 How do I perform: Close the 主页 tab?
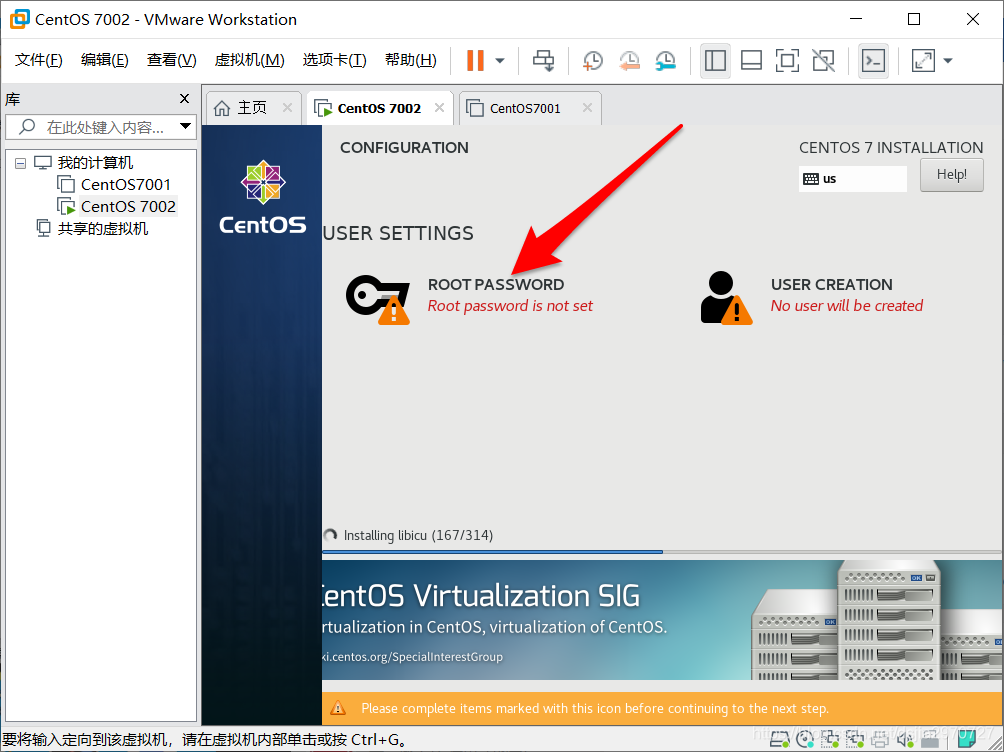point(287,108)
